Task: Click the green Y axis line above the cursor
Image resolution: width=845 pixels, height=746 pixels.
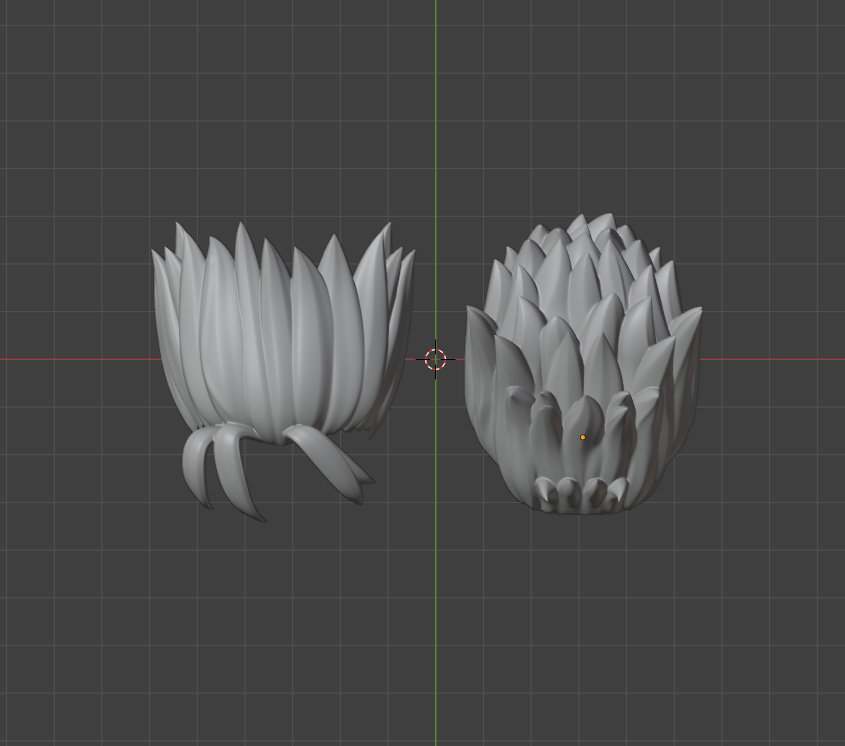Action: [x=435, y=150]
